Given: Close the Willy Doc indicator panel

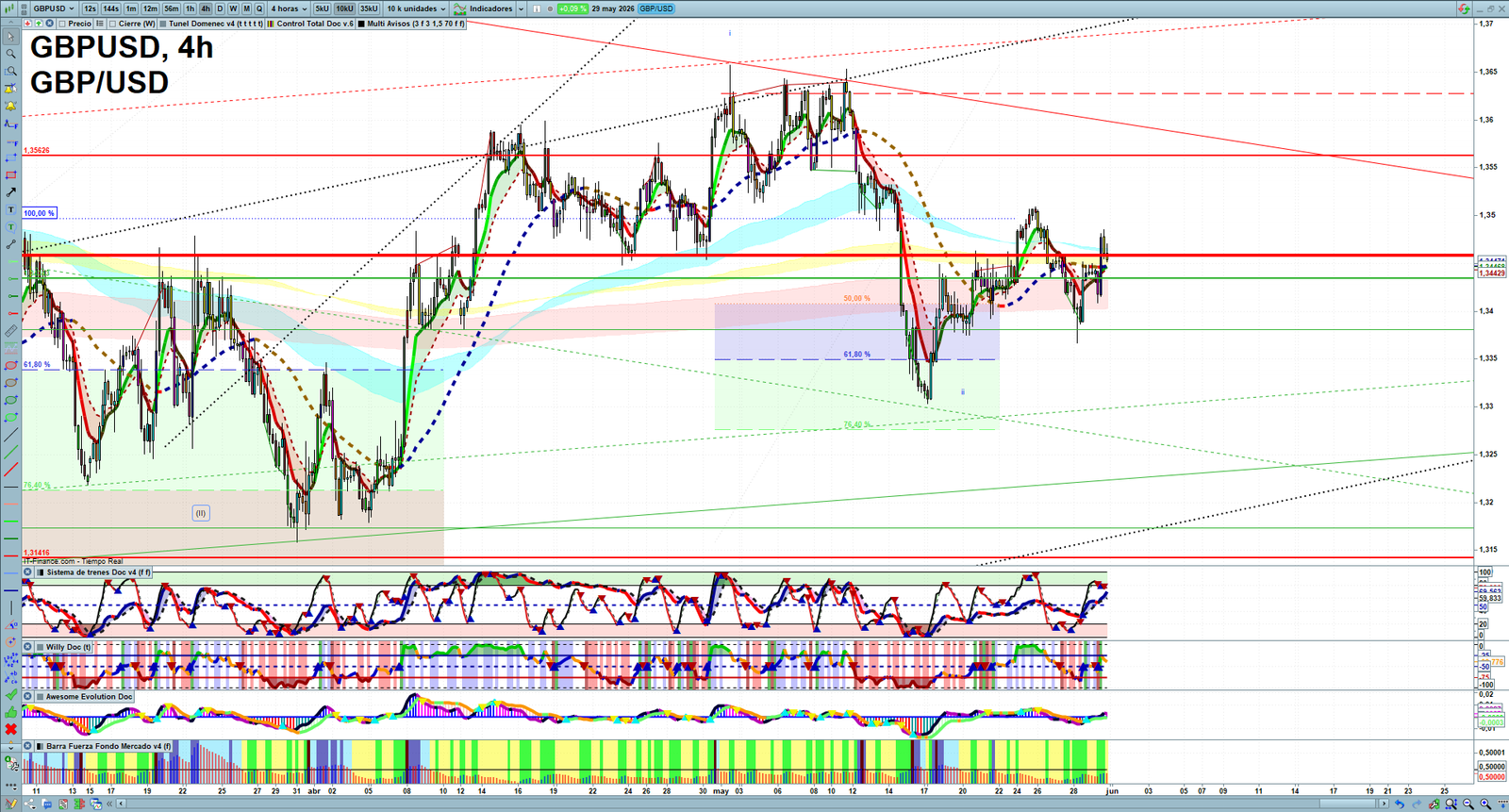Looking at the screenshot, I should click(28, 647).
